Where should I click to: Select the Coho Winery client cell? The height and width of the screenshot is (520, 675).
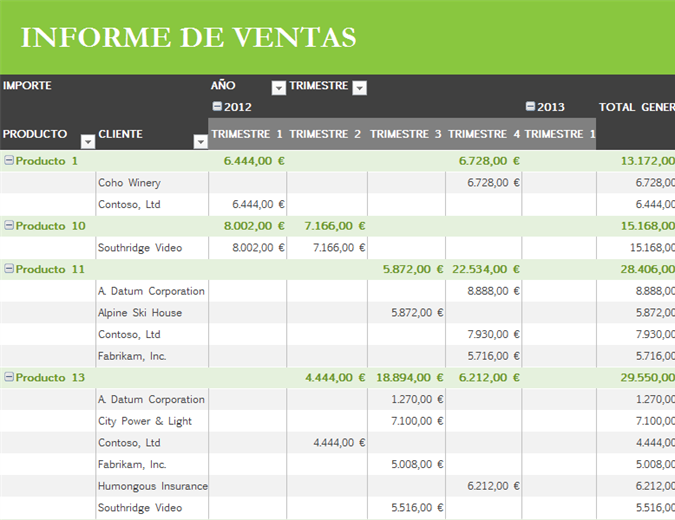(x=129, y=183)
